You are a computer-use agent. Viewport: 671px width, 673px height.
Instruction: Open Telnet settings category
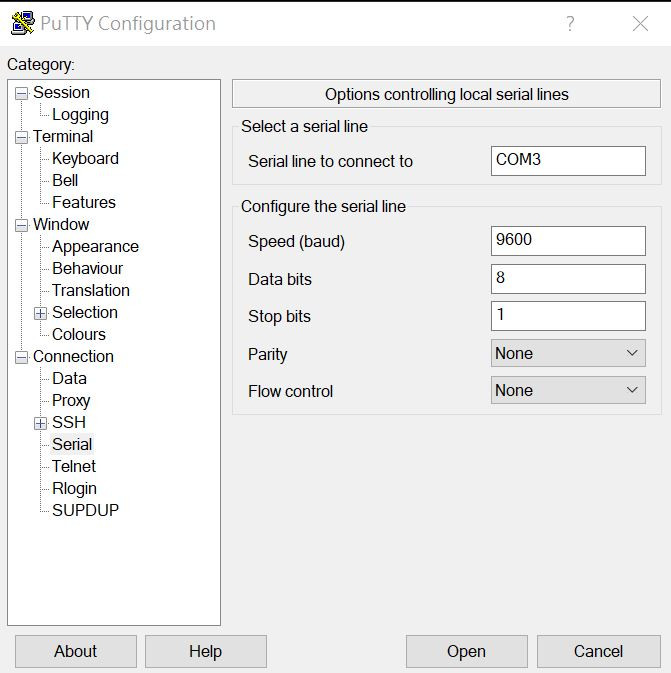click(x=74, y=466)
